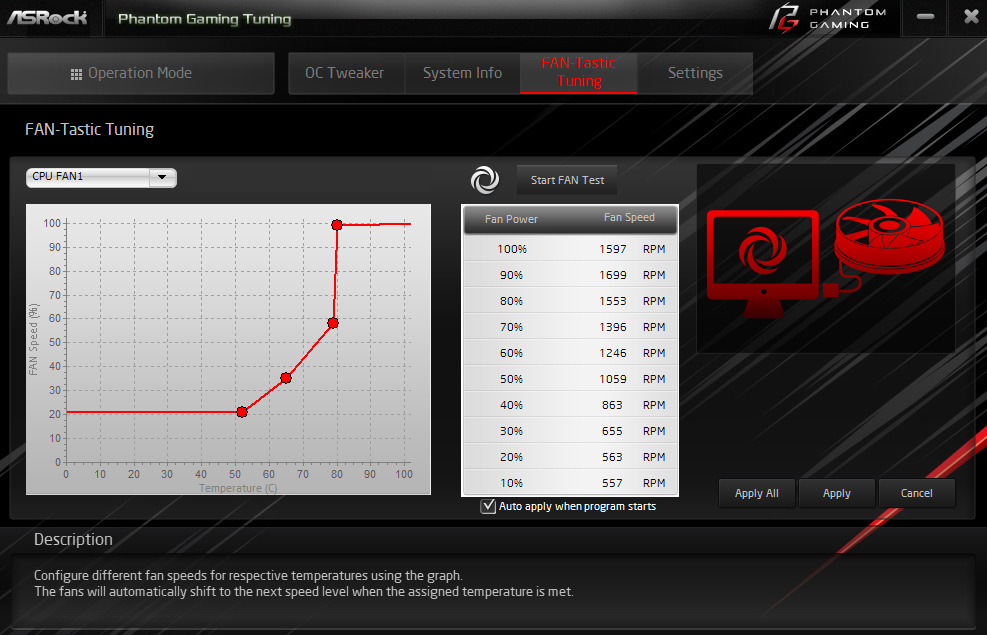Click the Apply All button
The image size is (987, 635).
tap(757, 493)
